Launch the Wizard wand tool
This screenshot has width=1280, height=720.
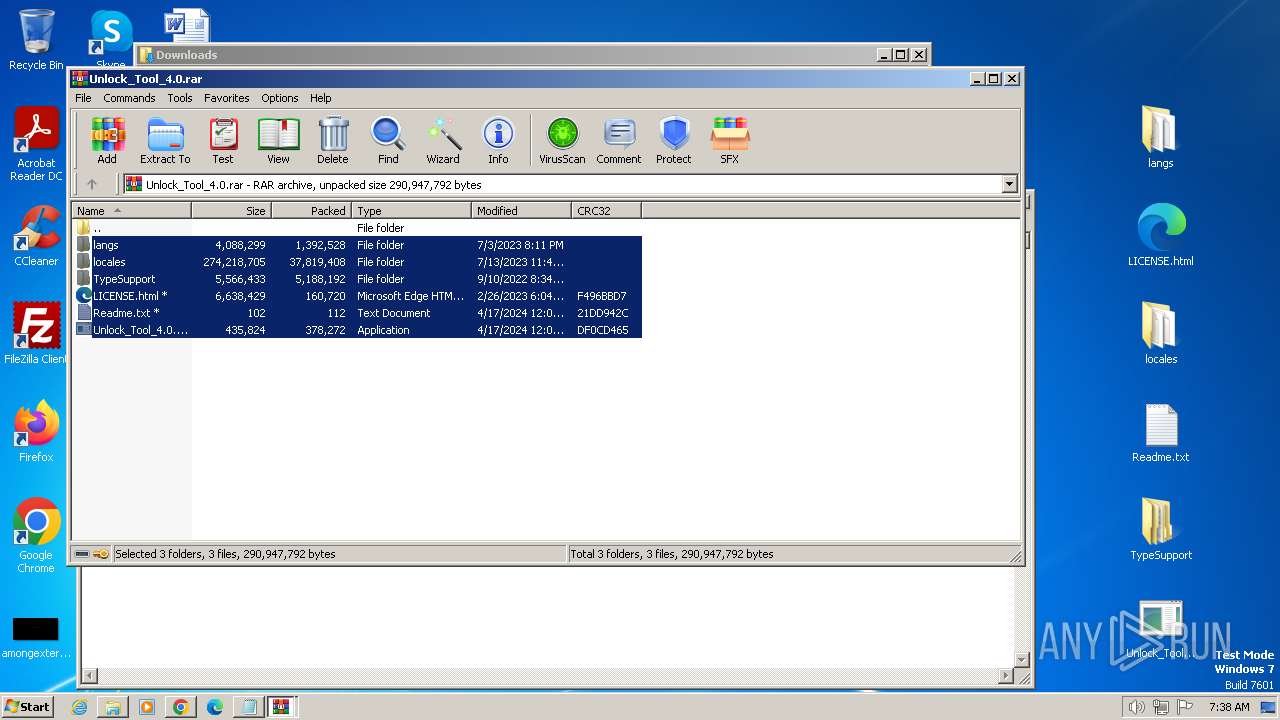(443, 140)
